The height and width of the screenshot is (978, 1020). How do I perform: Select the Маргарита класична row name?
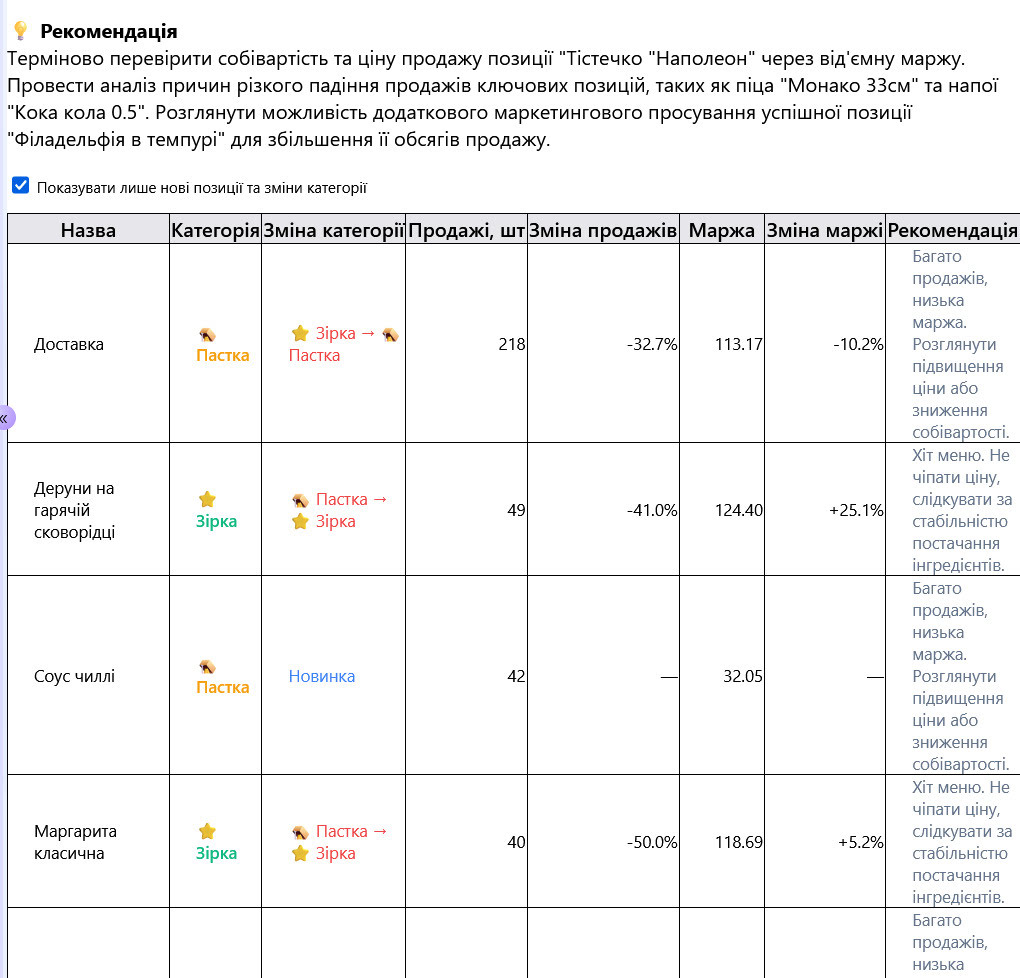(x=75, y=842)
